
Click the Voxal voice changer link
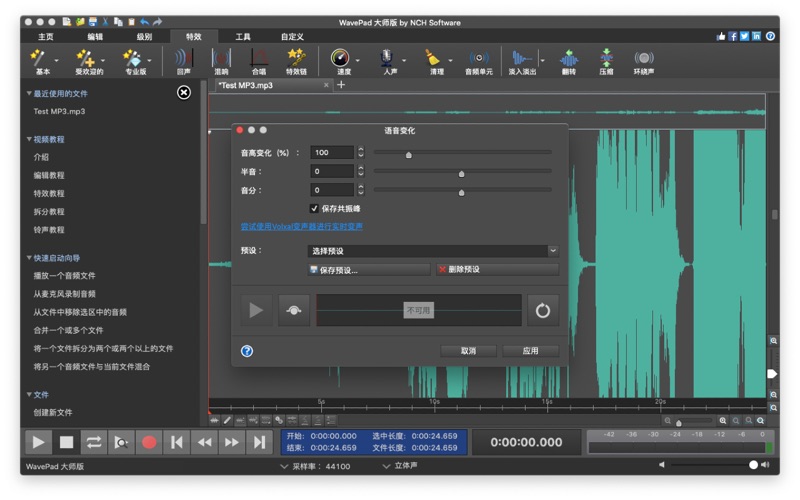(x=301, y=227)
